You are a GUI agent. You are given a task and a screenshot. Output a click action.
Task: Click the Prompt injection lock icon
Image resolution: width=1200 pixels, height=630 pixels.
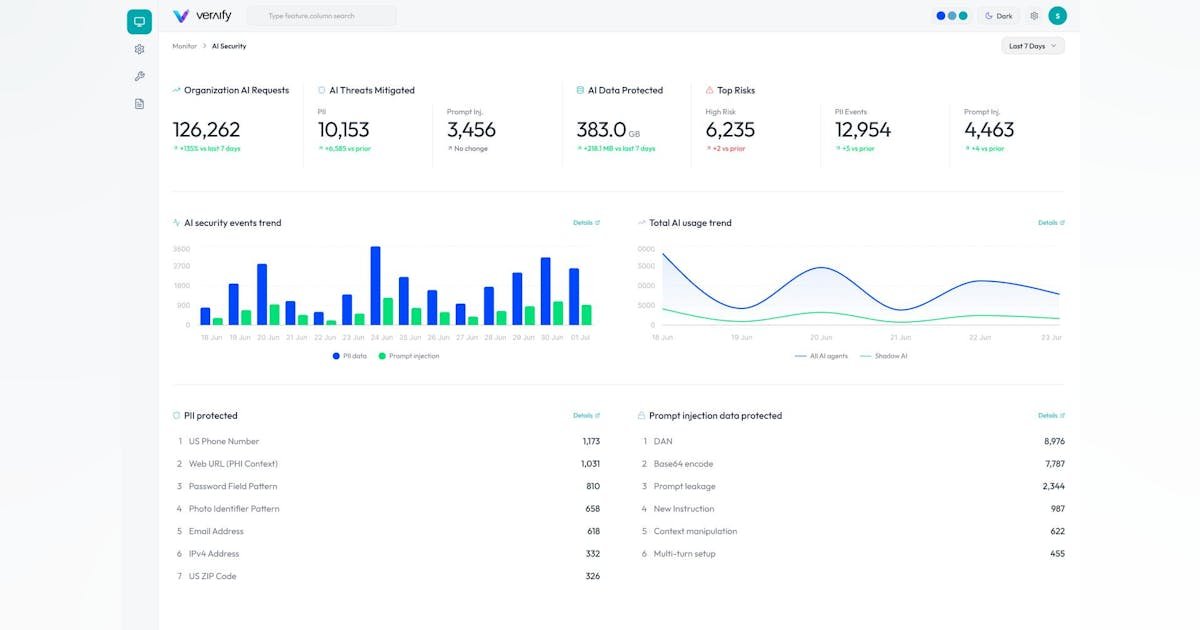(641, 415)
